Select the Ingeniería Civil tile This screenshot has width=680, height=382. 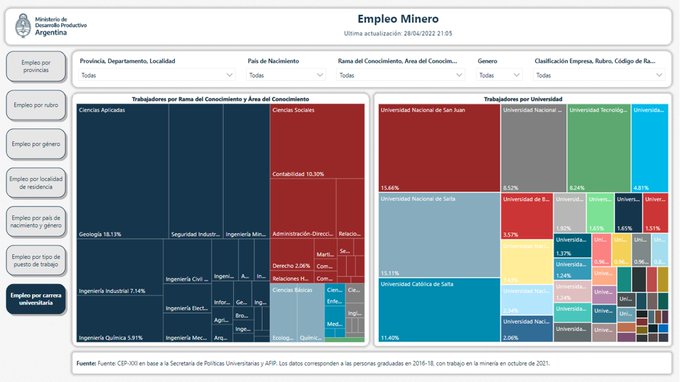point(187,261)
